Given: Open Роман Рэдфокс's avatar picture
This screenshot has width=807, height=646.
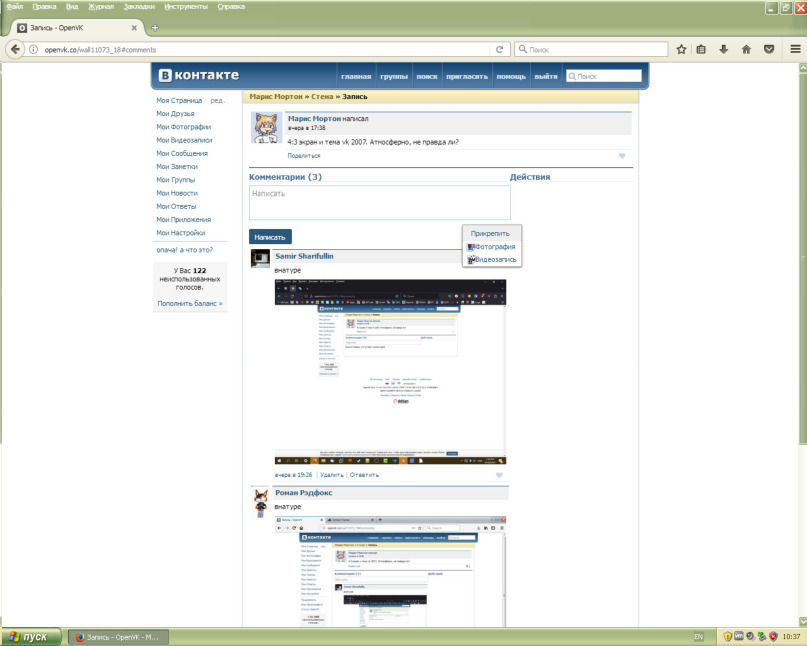Looking at the screenshot, I should pos(261,503).
